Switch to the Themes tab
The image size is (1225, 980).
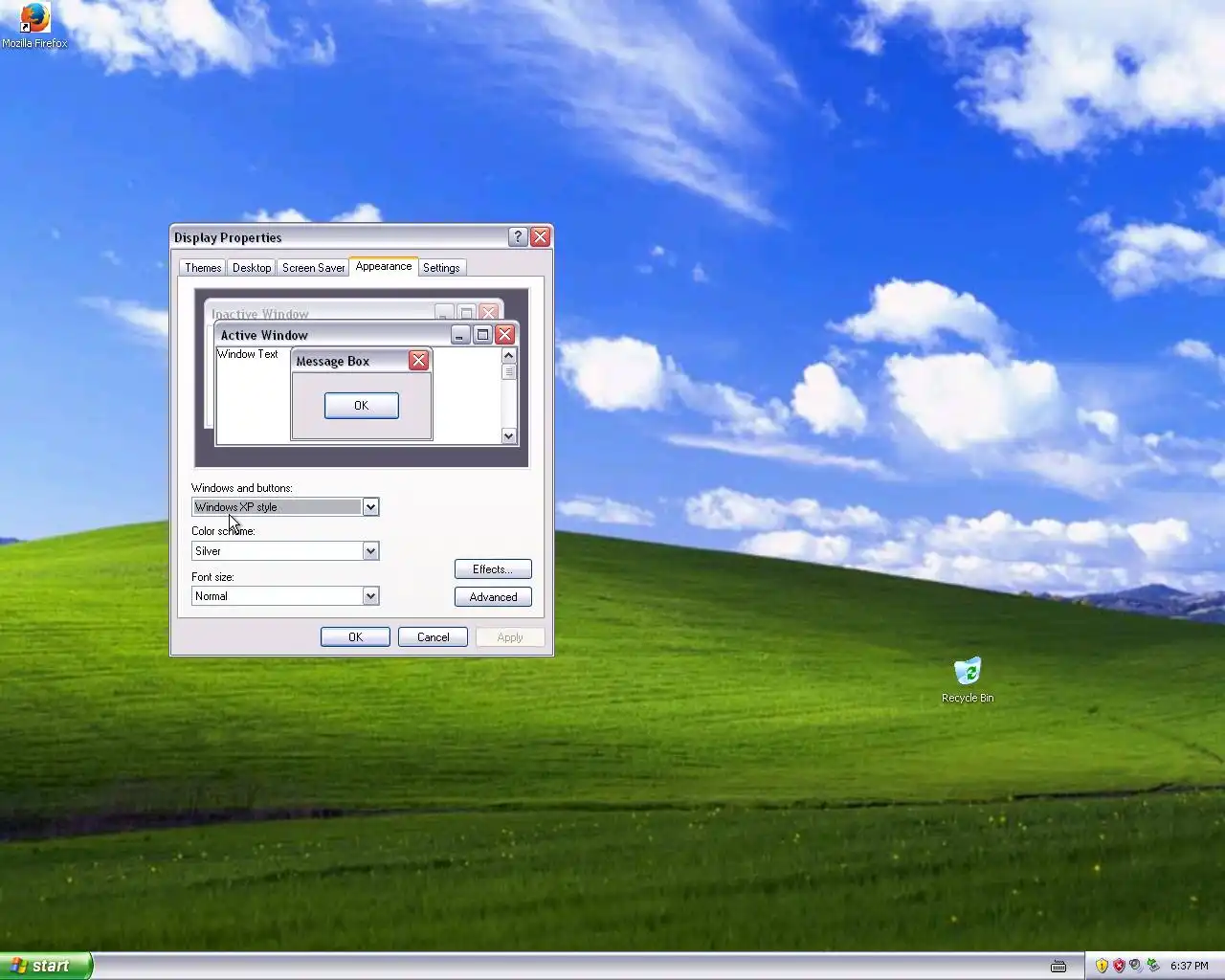point(203,268)
